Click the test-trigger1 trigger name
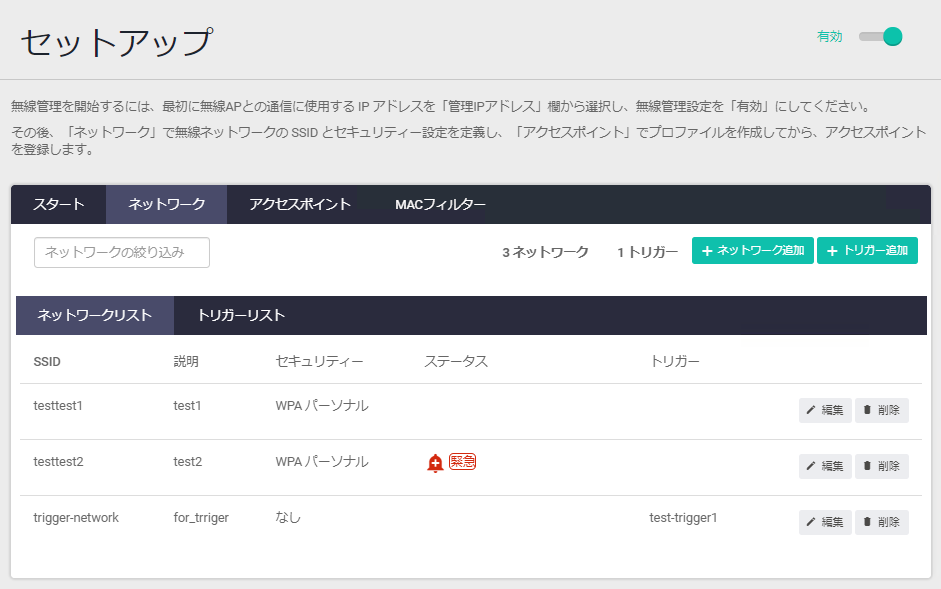This screenshot has height=589, width=941. (683, 518)
